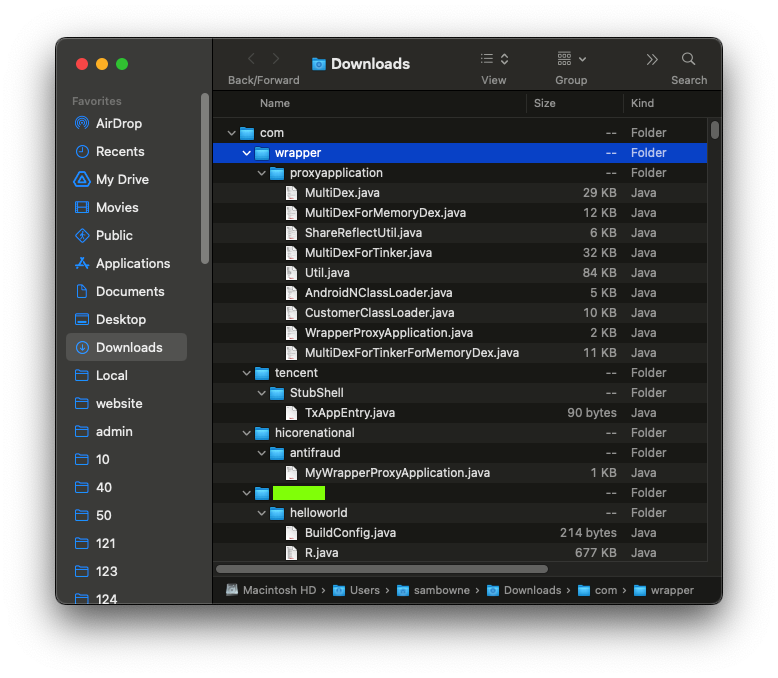This screenshot has height=678, width=778.
Task: Collapse the proxyapplication folder
Action: tap(261, 173)
